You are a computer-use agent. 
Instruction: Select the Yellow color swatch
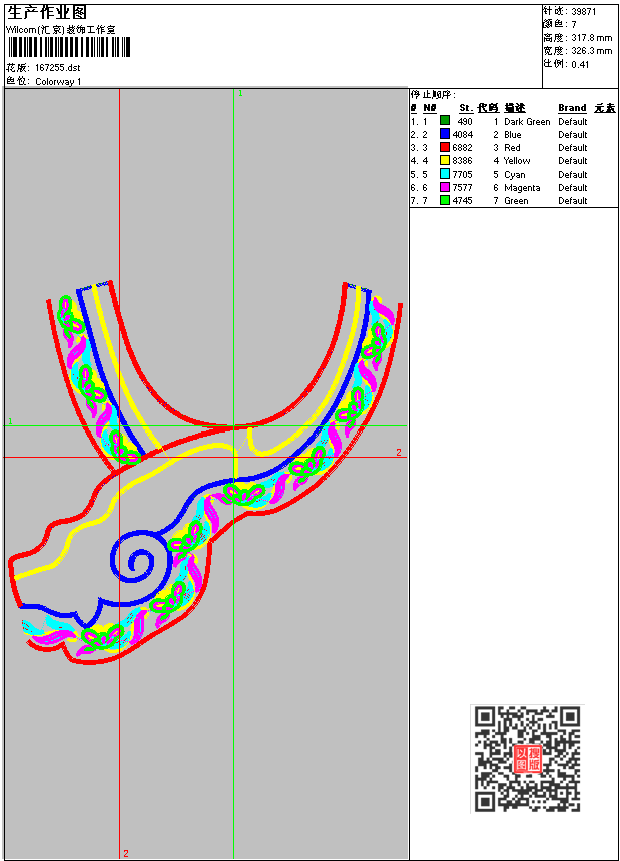[445, 160]
